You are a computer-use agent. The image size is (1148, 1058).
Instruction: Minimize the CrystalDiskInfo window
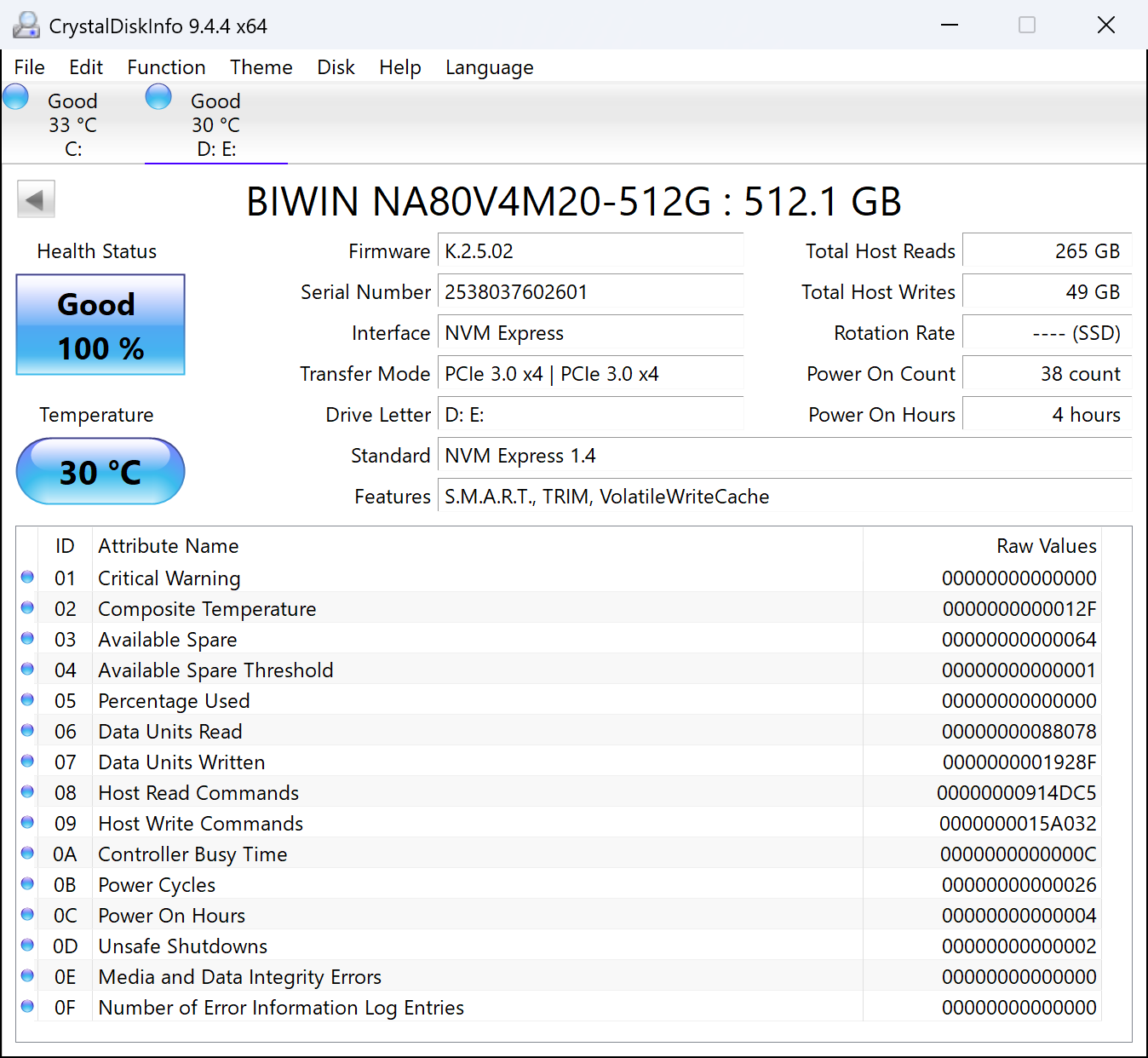click(x=950, y=25)
